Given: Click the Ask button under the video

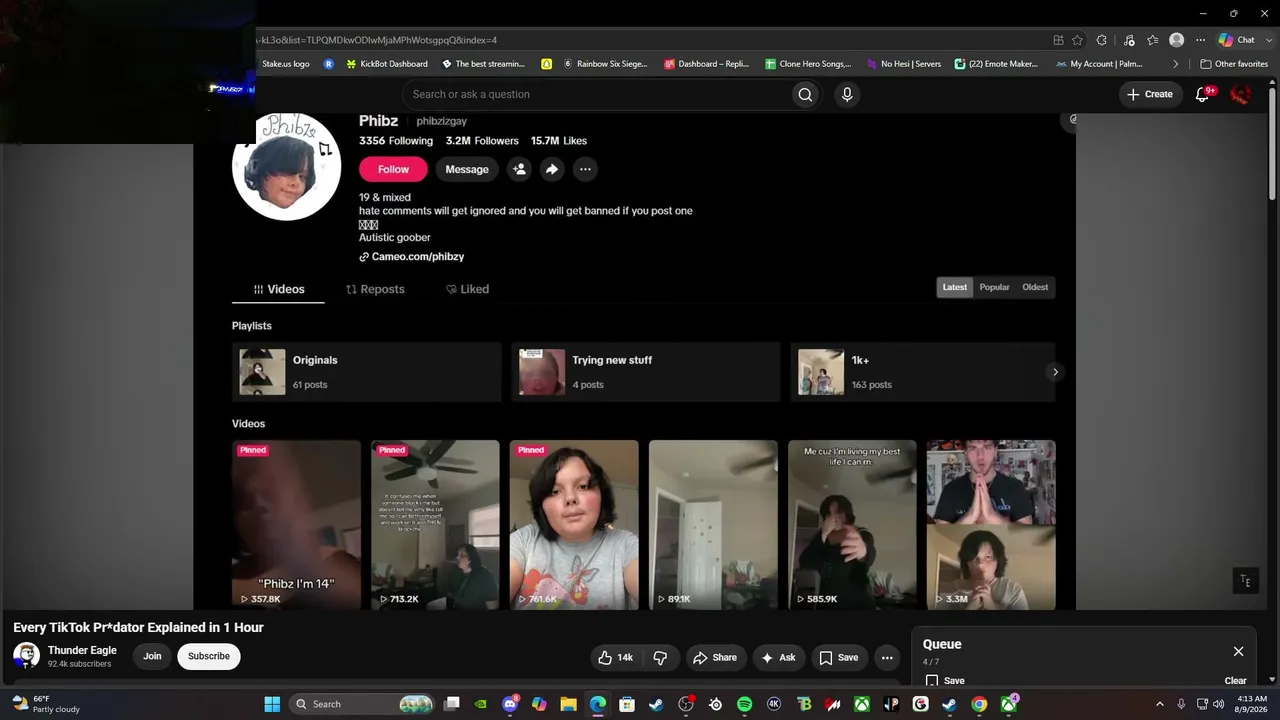Looking at the screenshot, I should 778,657.
